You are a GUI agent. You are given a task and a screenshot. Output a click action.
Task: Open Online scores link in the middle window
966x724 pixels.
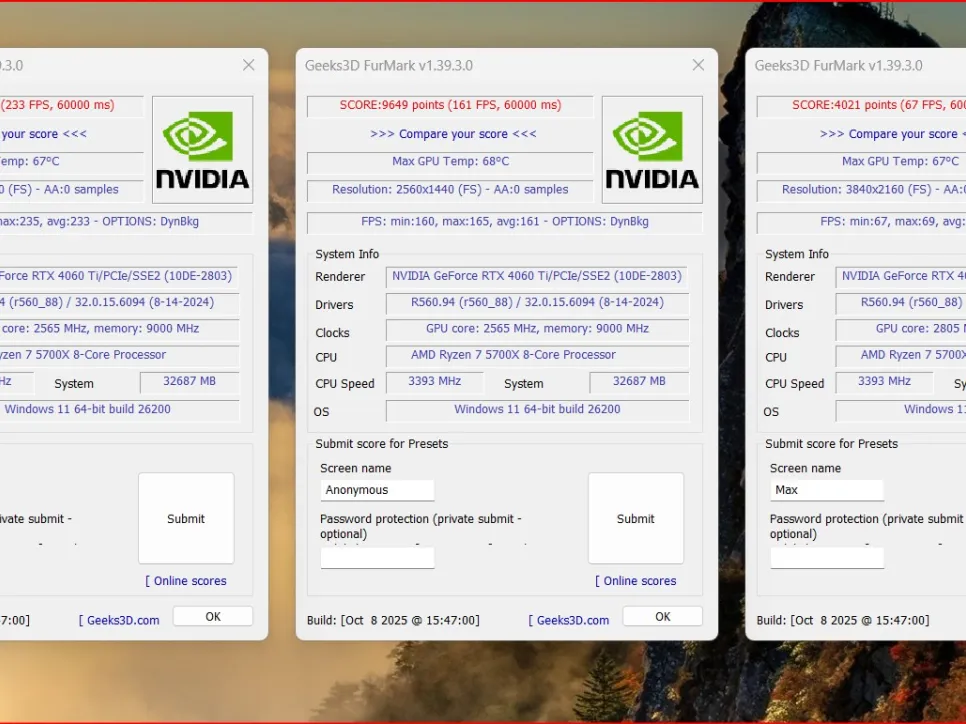coord(635,581)
